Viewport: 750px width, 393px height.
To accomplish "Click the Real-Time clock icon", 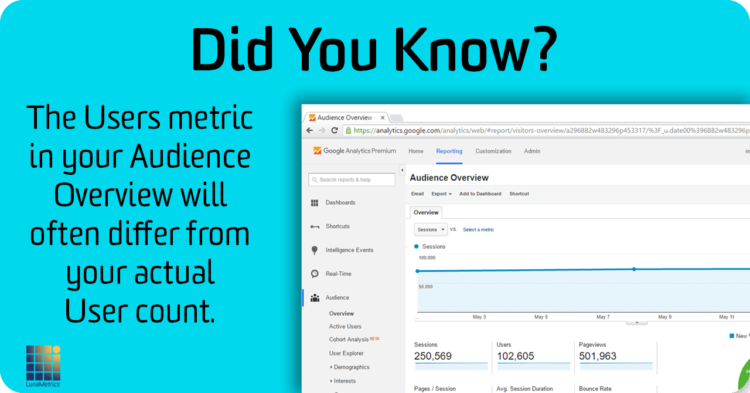I will tap(314, 273).
